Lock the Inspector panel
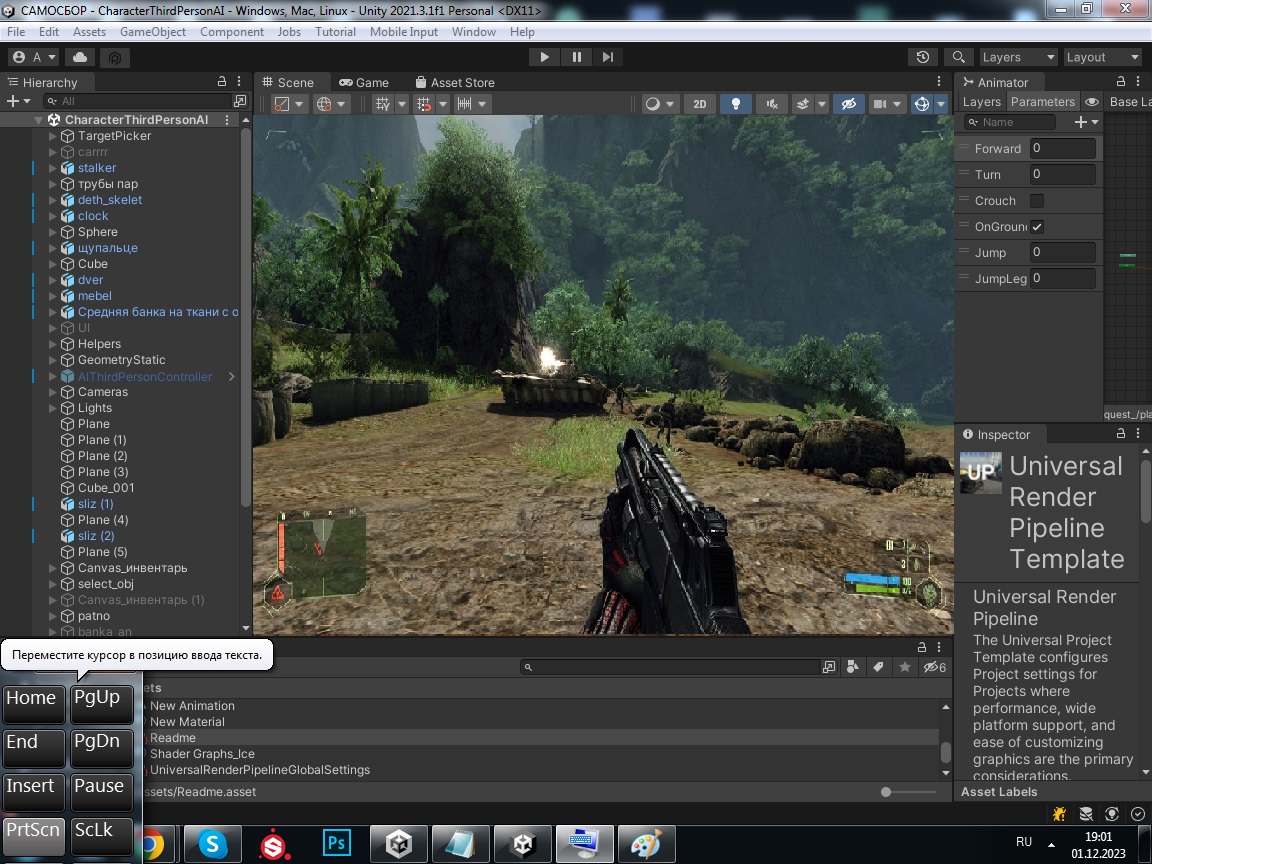This screenshot has width=1280, height=864. point(1121,434)
